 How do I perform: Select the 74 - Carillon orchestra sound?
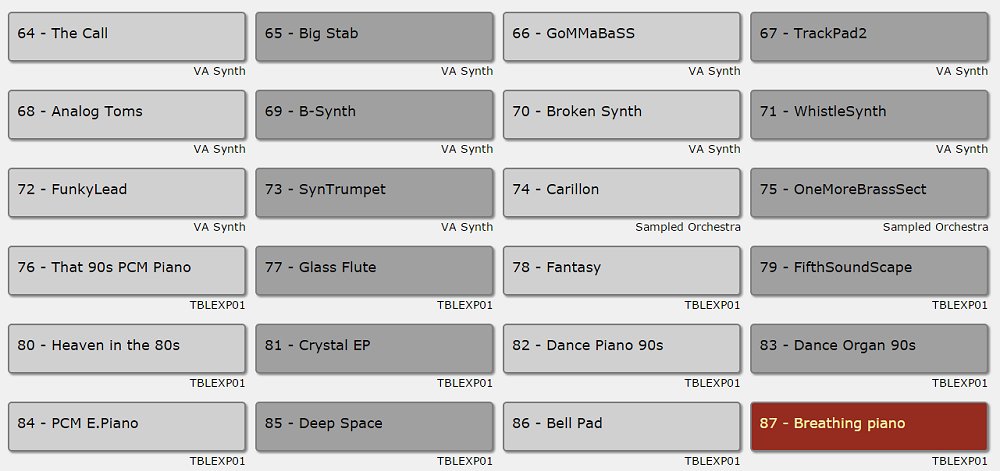pos(622,192)
